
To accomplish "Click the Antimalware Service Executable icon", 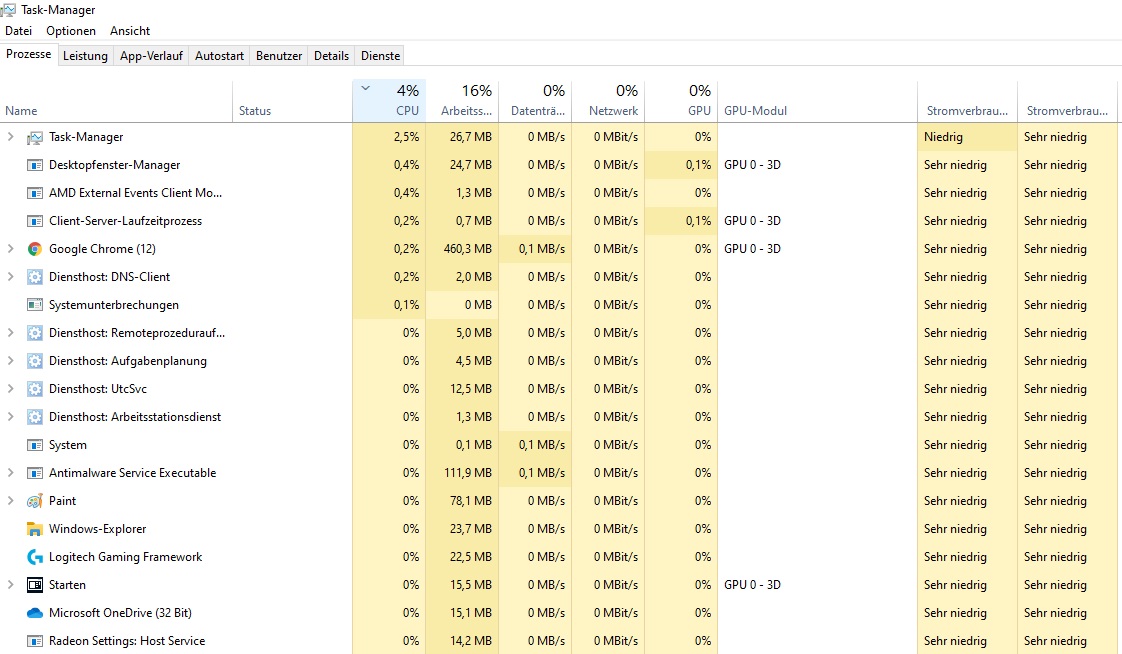I will pos(34,473).
